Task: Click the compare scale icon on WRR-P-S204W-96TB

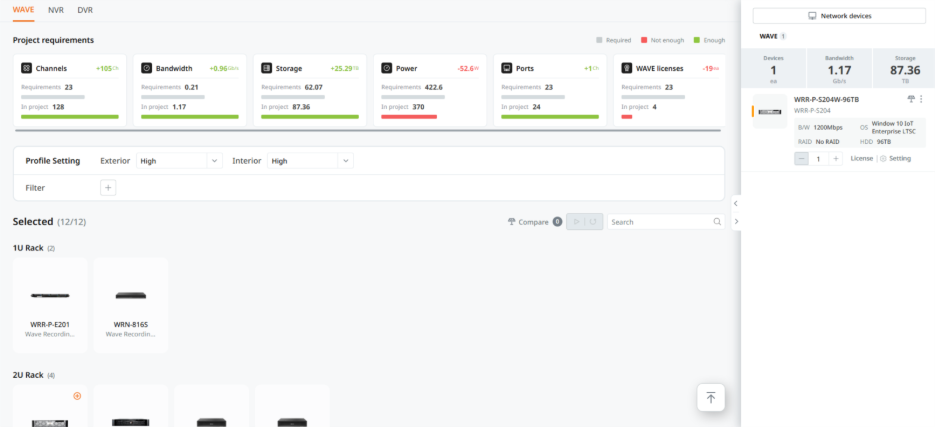Action: pos(911,99)
